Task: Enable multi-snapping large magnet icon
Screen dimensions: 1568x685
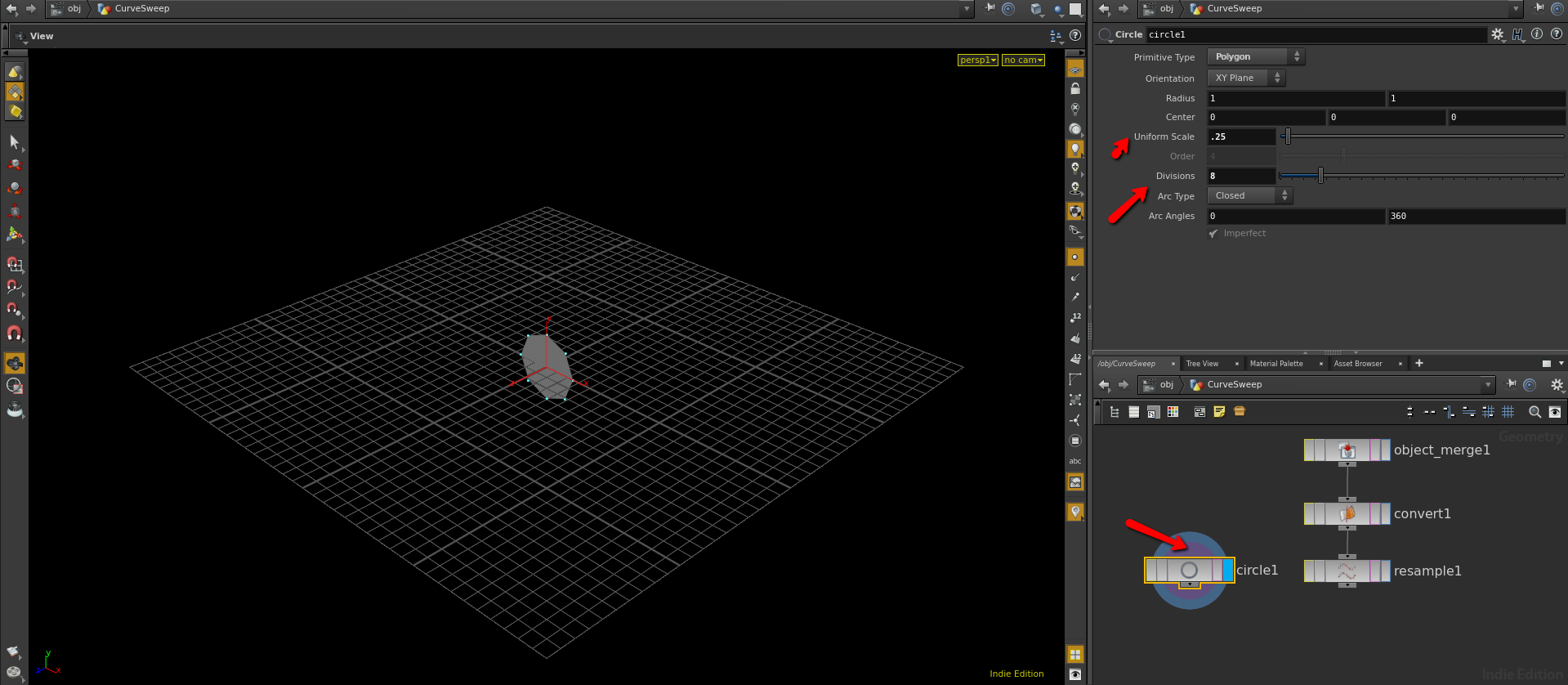Action: tap(14, 333)
